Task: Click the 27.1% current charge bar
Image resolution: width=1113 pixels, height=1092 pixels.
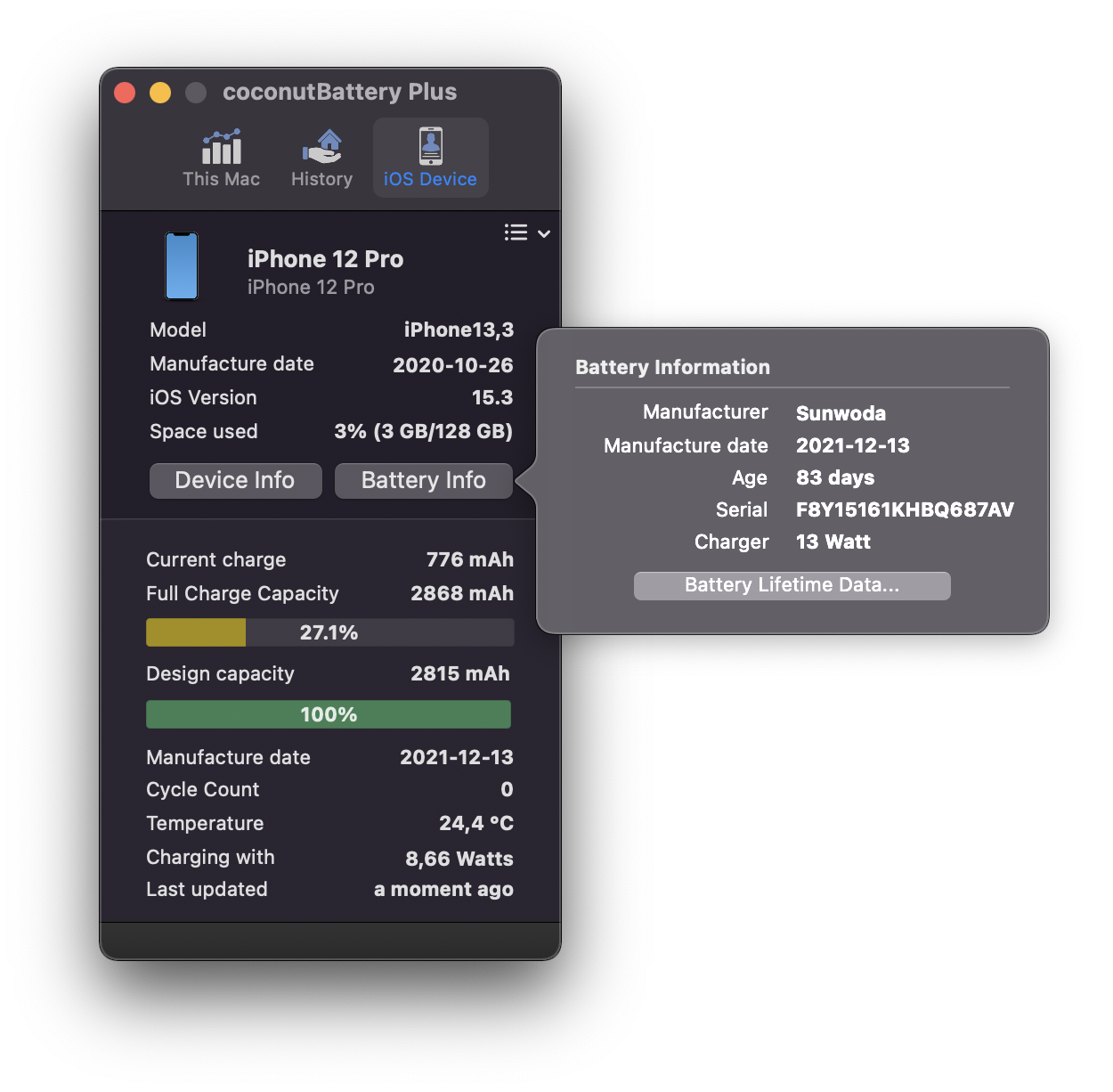Action: (x=329, y=632)
